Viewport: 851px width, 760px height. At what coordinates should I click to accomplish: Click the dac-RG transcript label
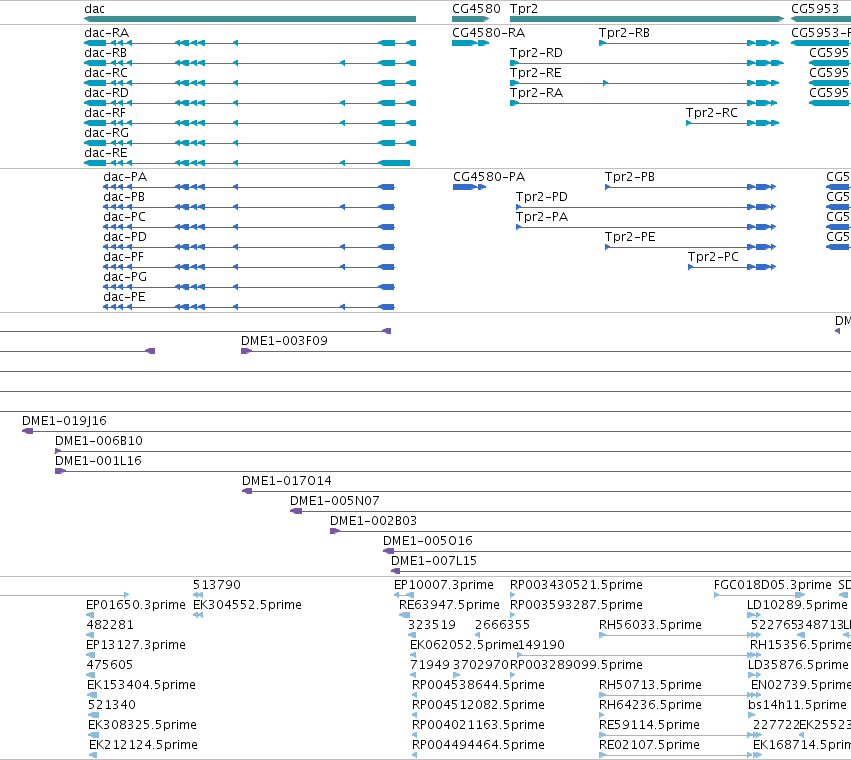[106, 133]
